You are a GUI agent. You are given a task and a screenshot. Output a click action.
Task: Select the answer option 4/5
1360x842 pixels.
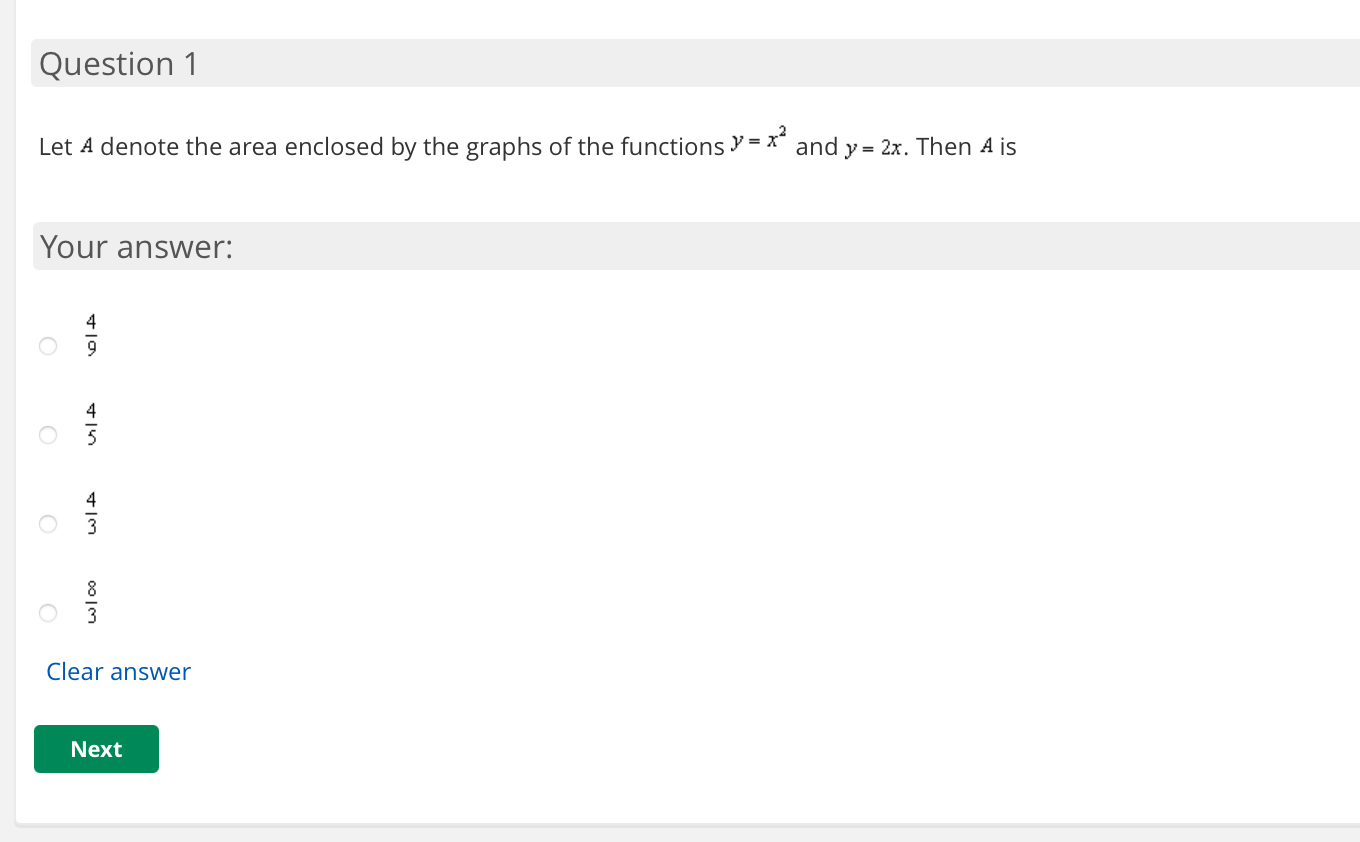pos(47,435)
